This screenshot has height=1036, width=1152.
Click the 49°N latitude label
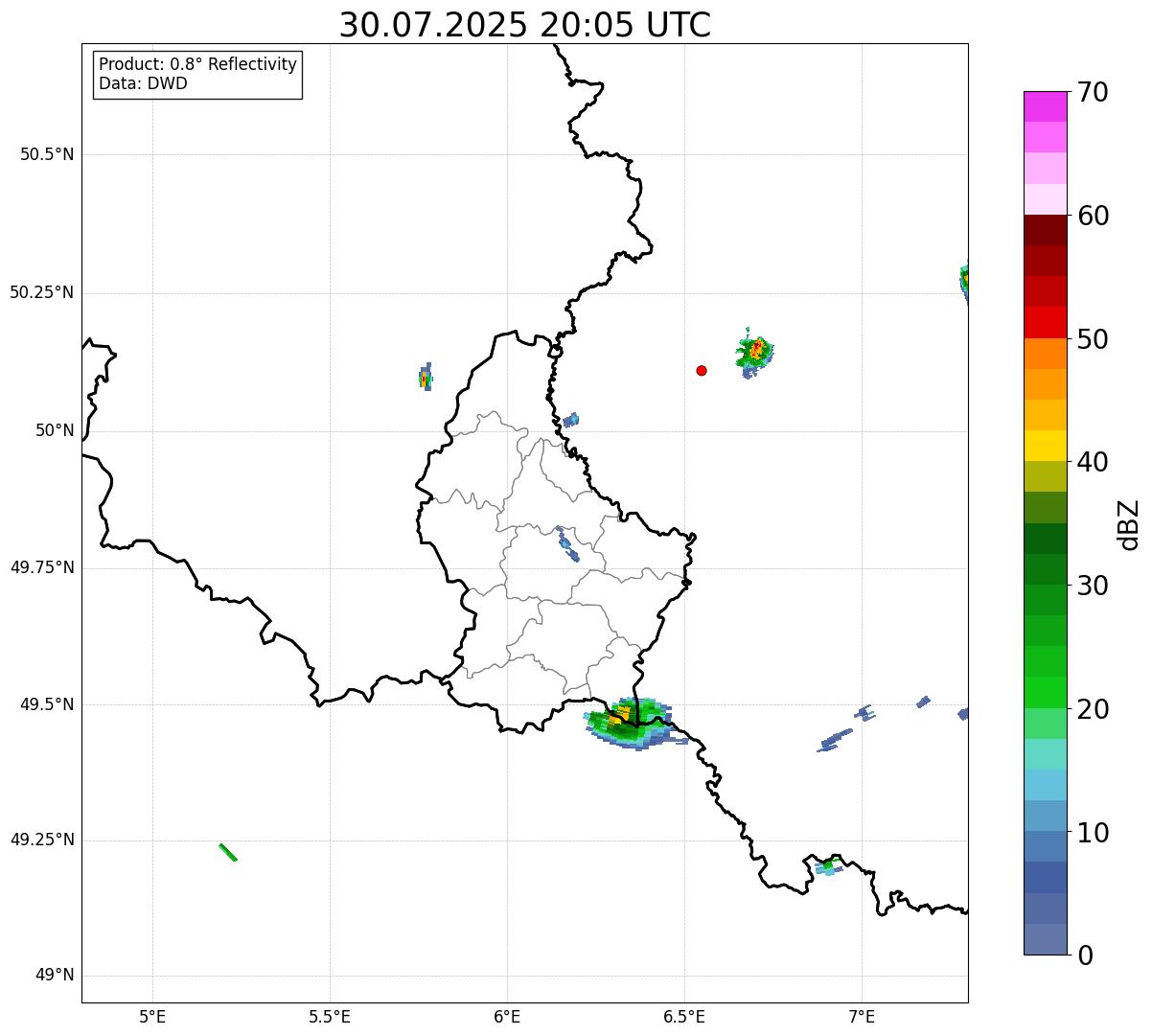tap(55, 975)
